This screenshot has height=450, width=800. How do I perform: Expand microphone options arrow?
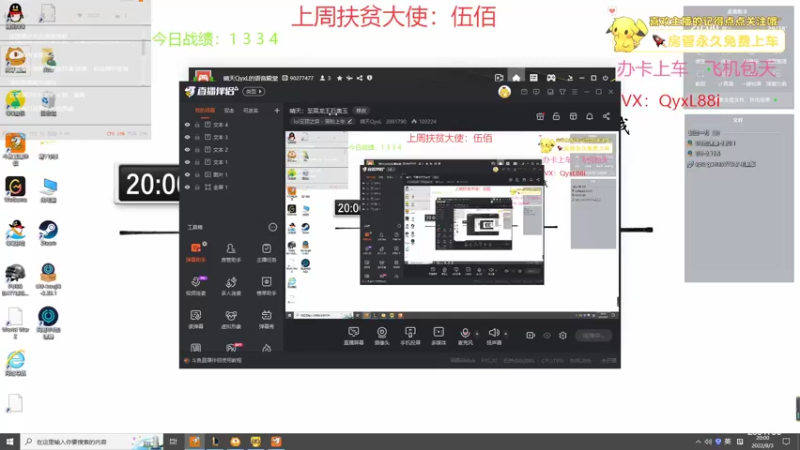[477, 334]
